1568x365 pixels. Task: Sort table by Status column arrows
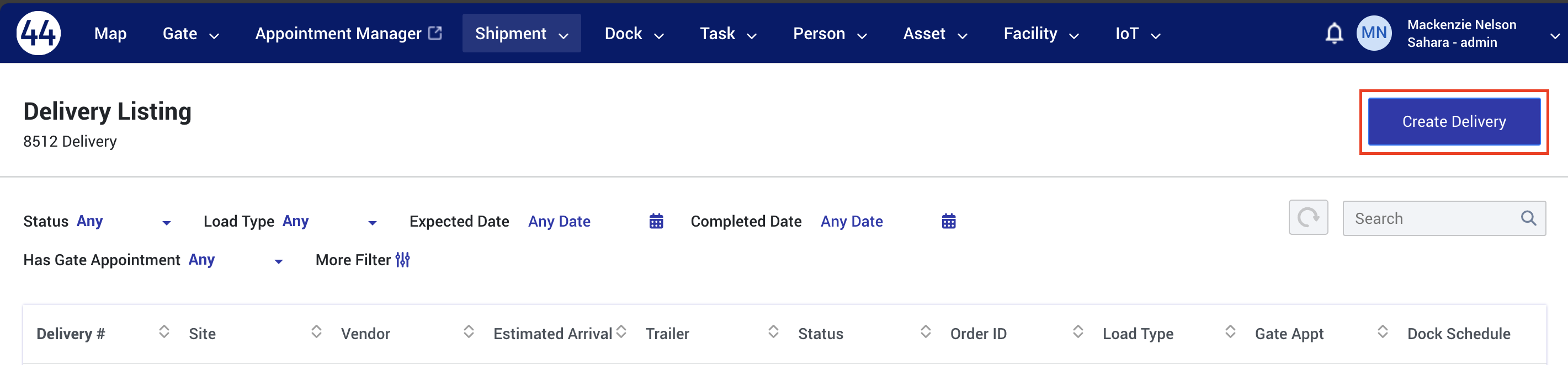click(x=925, y=332)
